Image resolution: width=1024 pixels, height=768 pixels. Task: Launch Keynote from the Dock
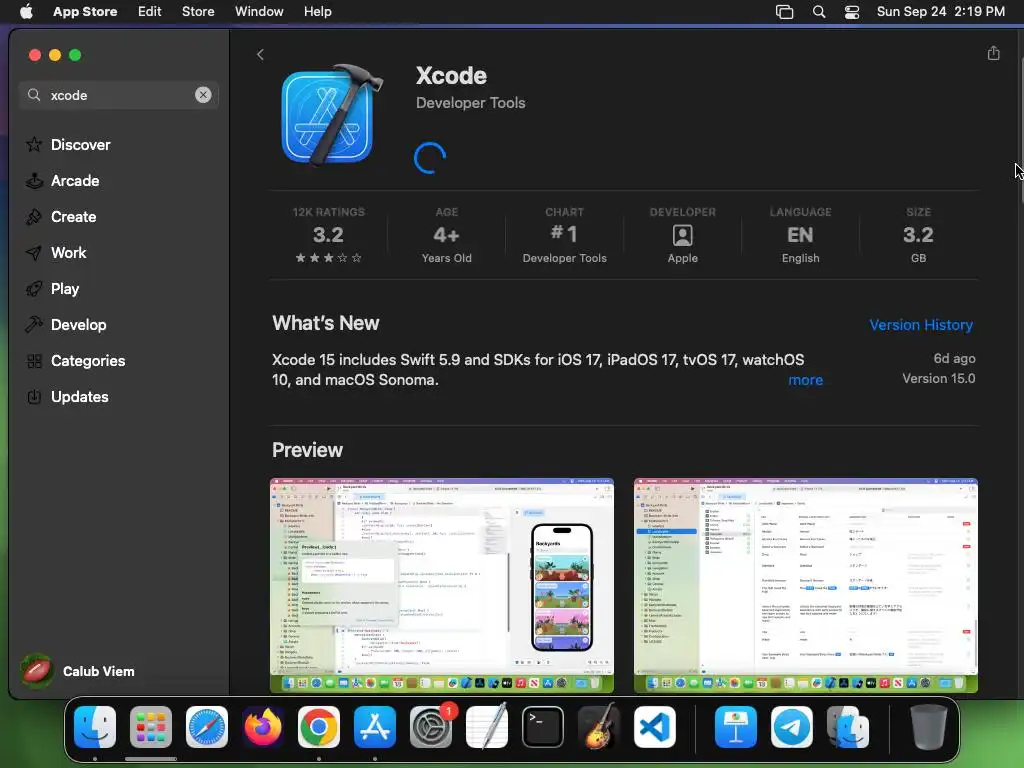[x=736, y=726]
